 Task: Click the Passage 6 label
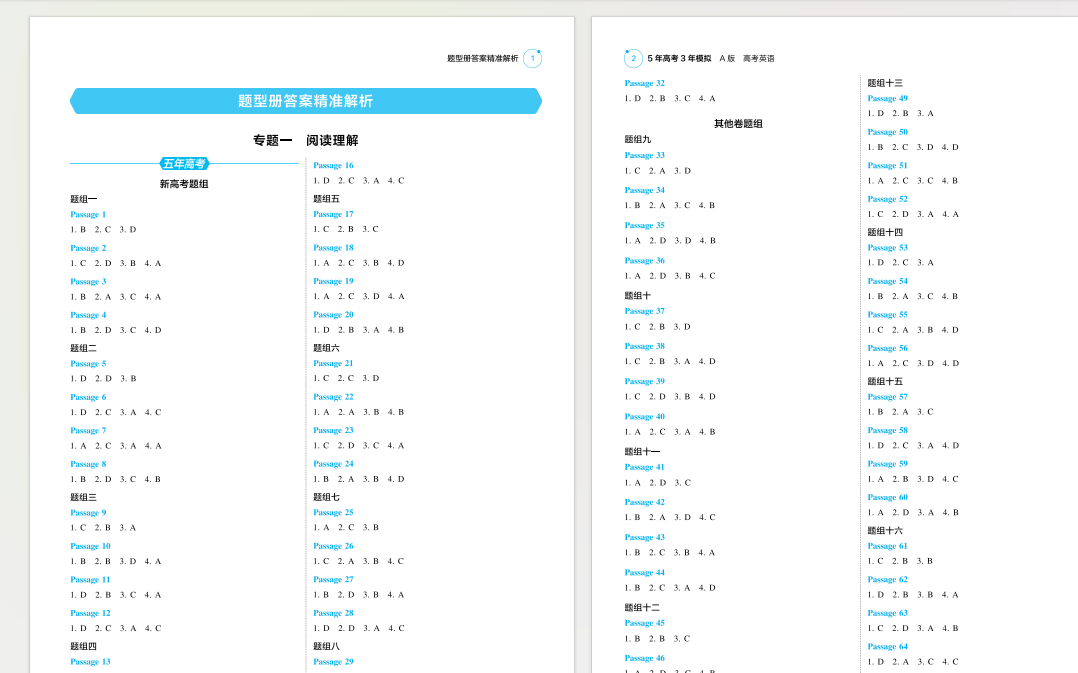pos(88,397)
